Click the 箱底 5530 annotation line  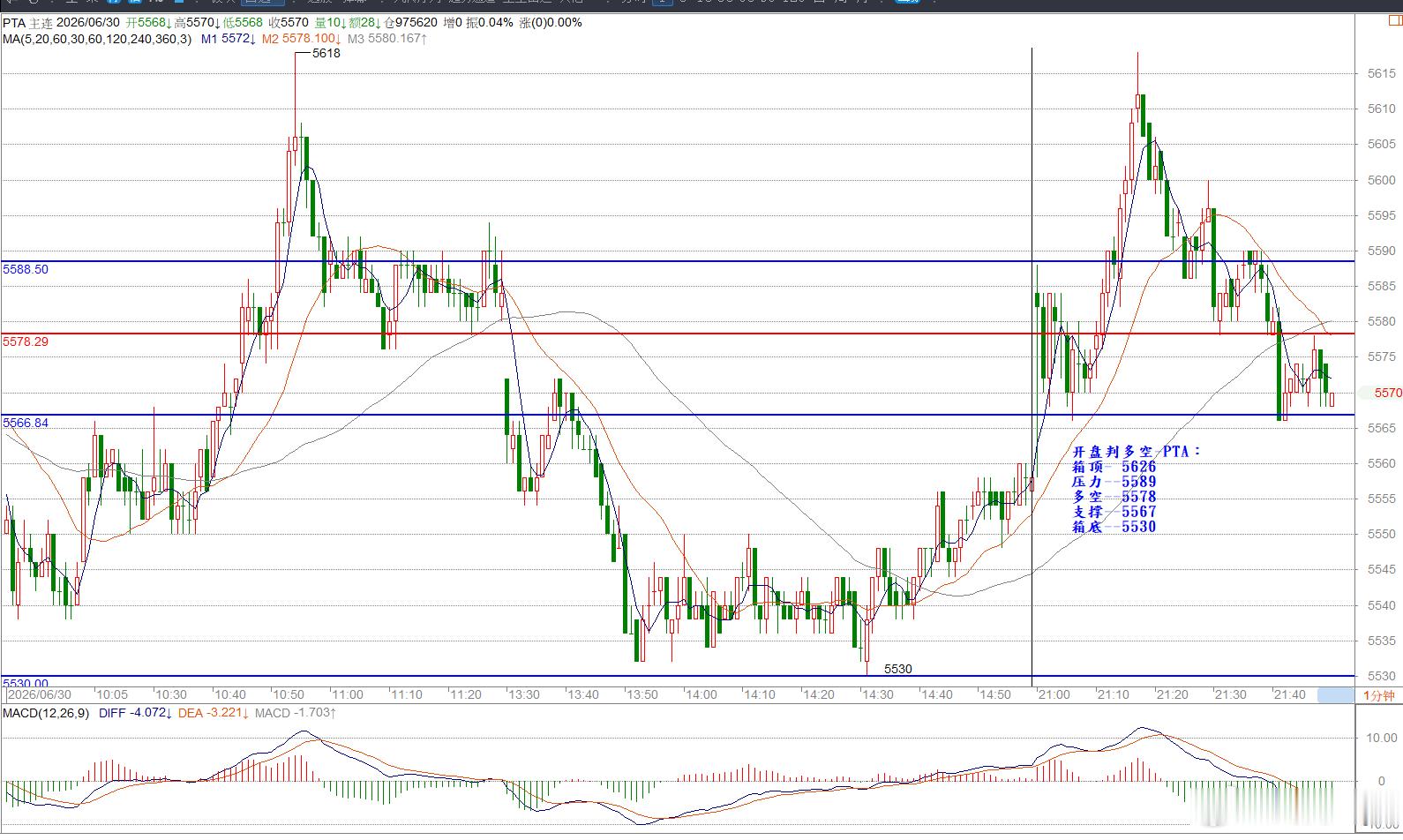pyautogui.click(x=1114, y=527)
